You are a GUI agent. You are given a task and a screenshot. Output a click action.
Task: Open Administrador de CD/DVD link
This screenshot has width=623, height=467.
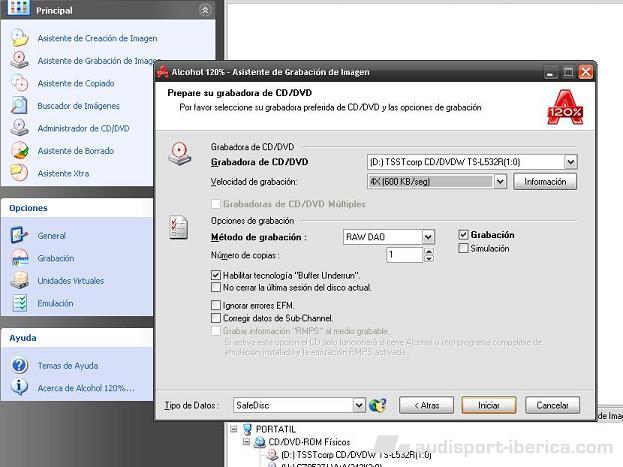(83, 128)
